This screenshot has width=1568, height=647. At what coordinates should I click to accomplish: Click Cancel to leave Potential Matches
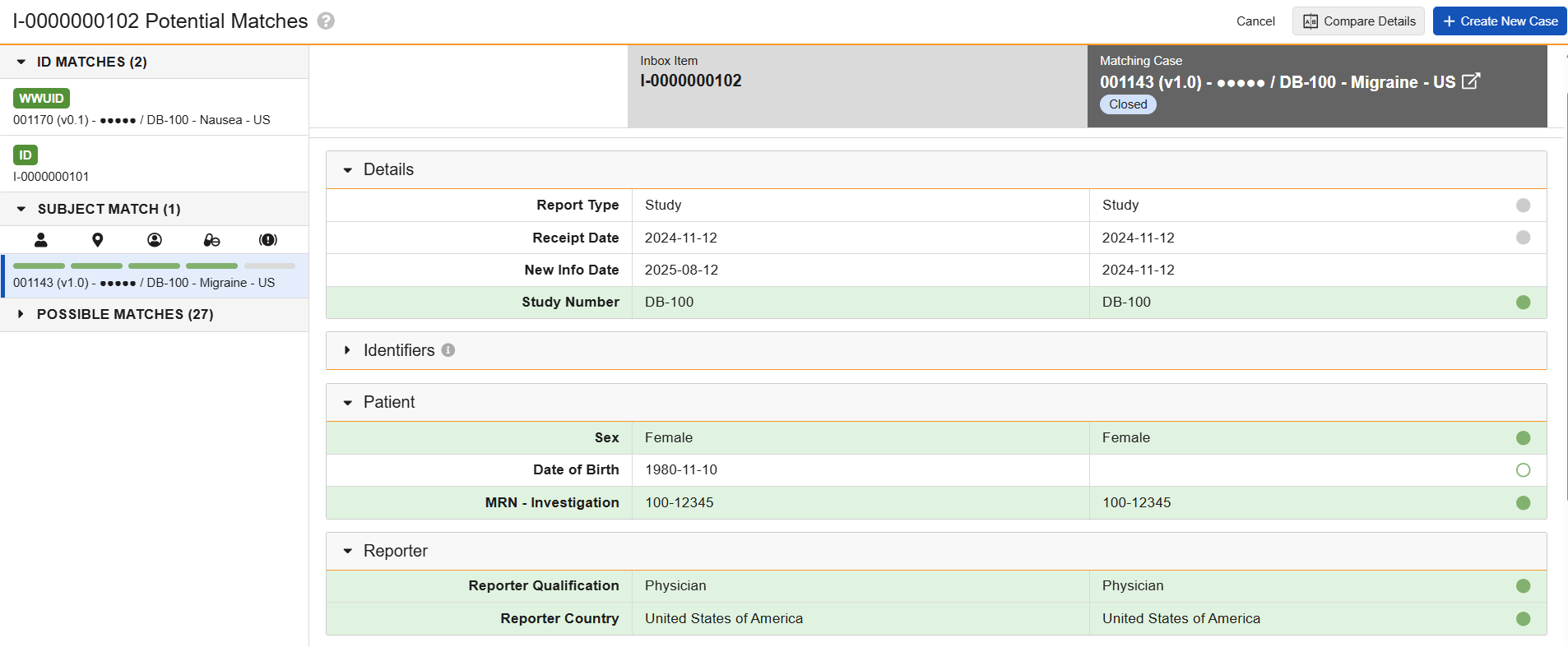click(1255, 21)
